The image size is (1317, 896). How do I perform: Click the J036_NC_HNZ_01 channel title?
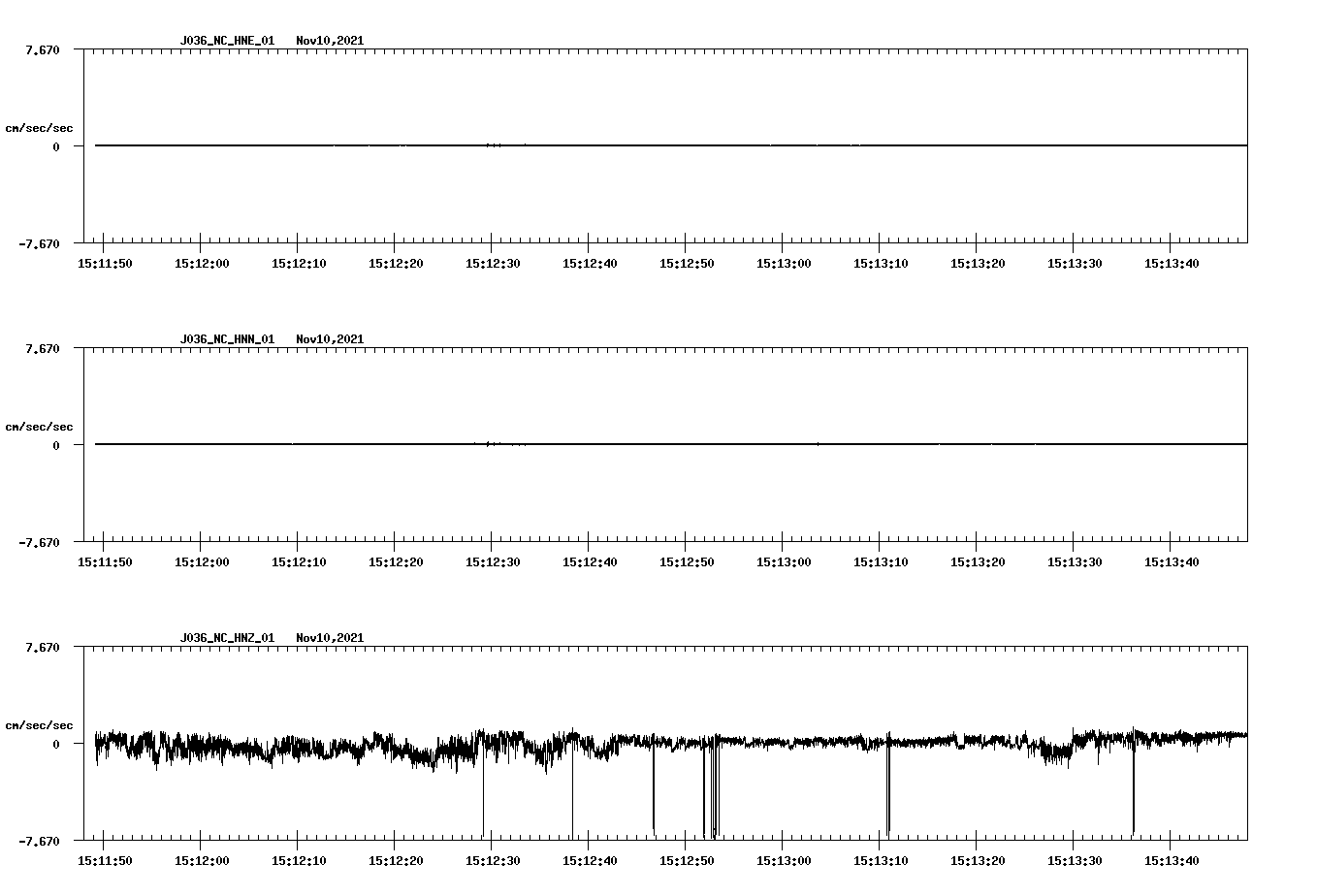tap(227, 638)
